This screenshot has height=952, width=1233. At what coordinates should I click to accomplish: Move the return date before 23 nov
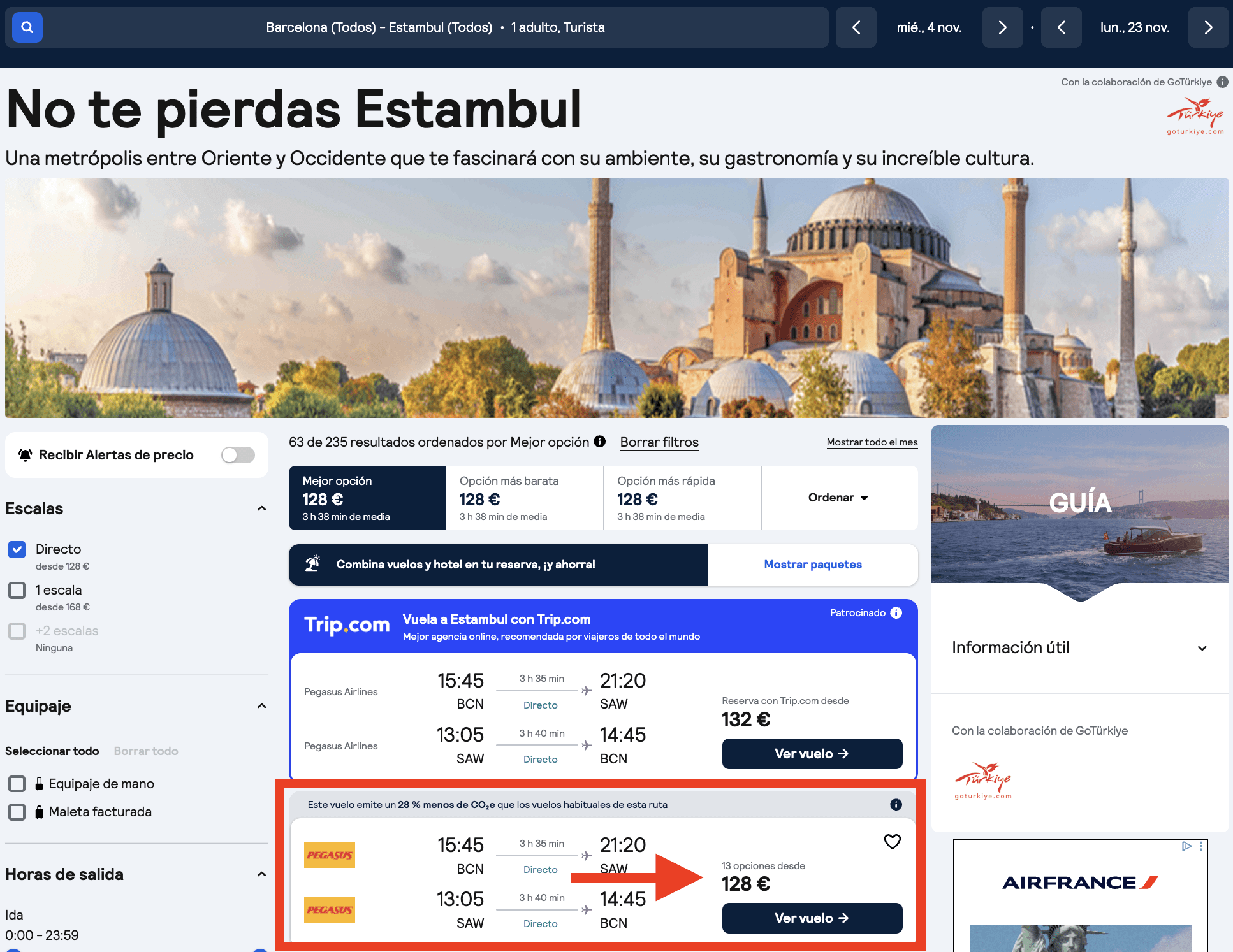click(x=1061, y=27)
